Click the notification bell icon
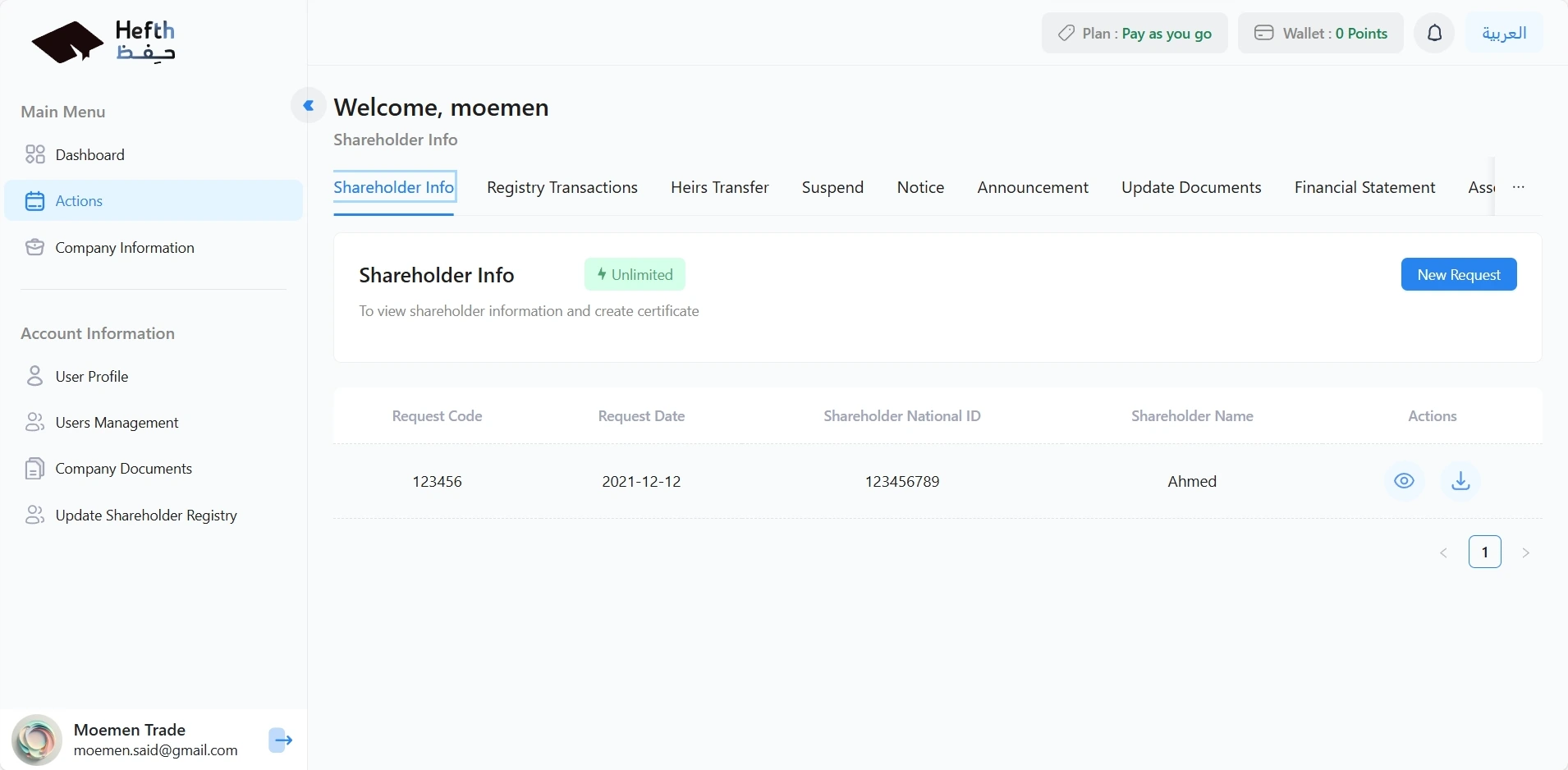 click(x=1434, y=34)
